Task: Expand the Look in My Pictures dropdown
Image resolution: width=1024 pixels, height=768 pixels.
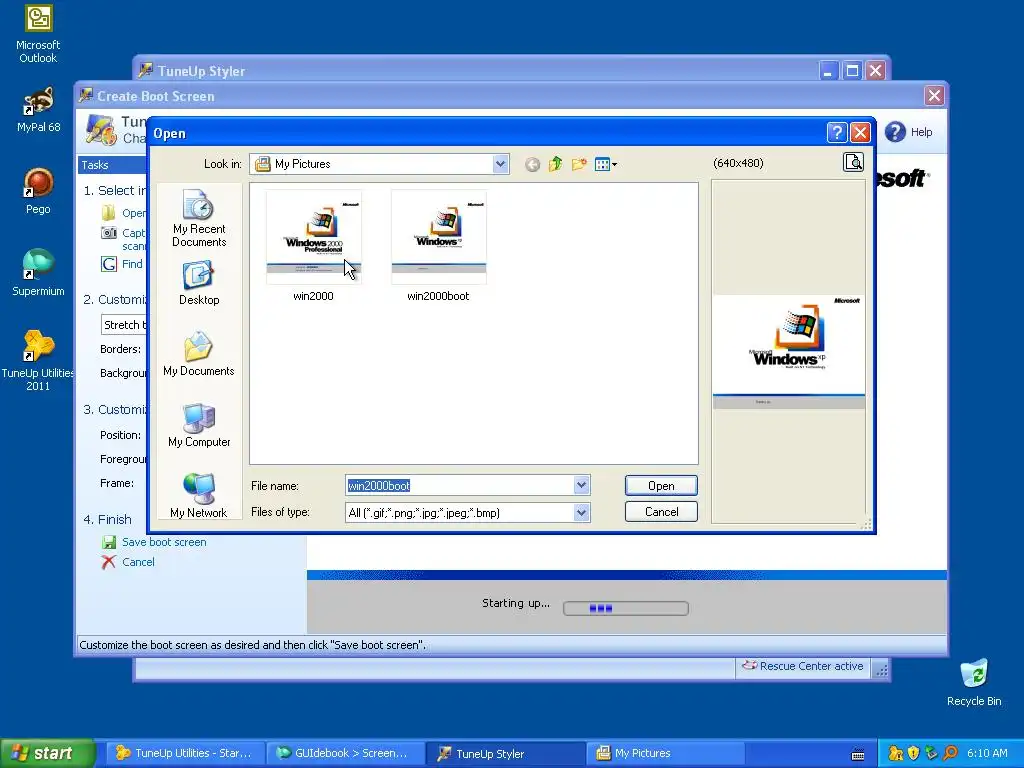Action: click(x=500, y=164)
